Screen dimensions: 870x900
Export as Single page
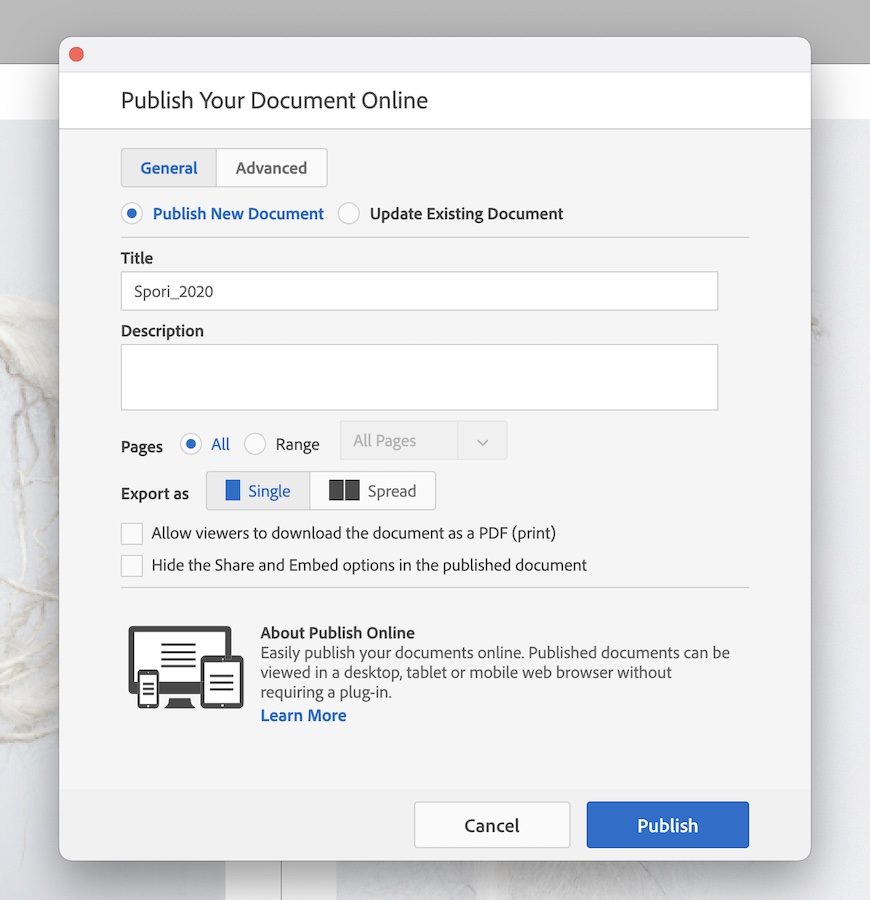pyautogui.click(x=258, y=491)
